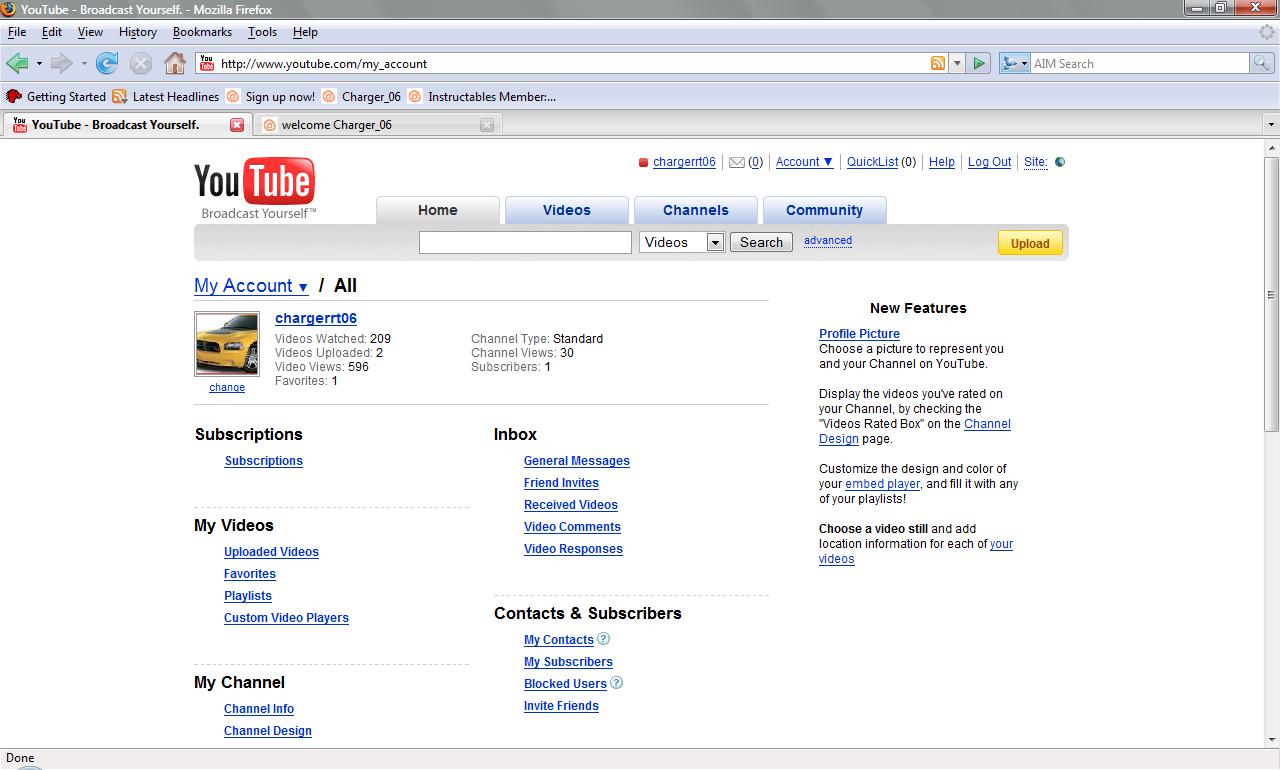Image resolution: width=1280 pixels, height=770 pixels.
Task: Click the change link under profile picture
Action: point(227,388)
